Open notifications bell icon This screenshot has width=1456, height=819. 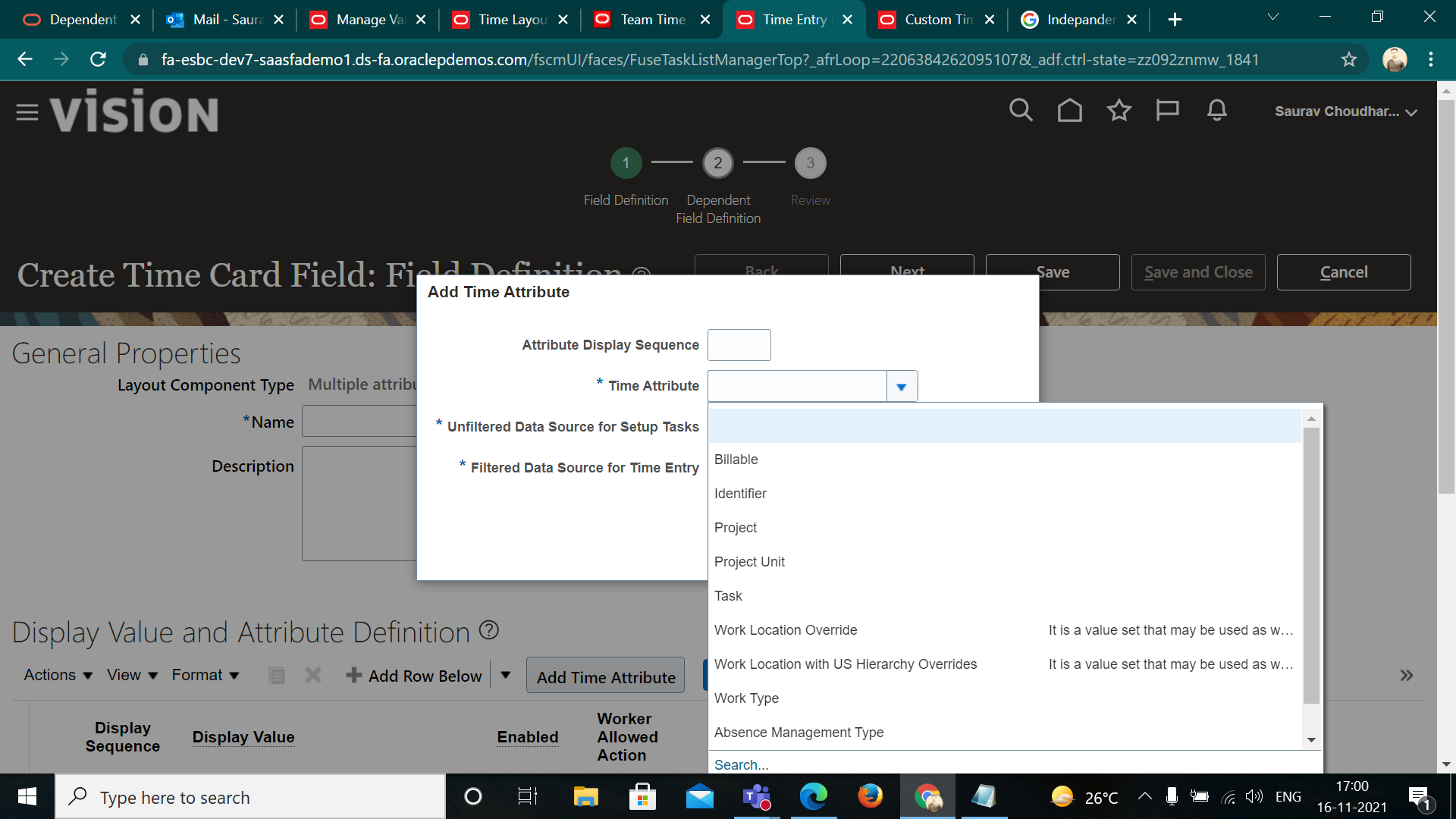[1217, 111]
